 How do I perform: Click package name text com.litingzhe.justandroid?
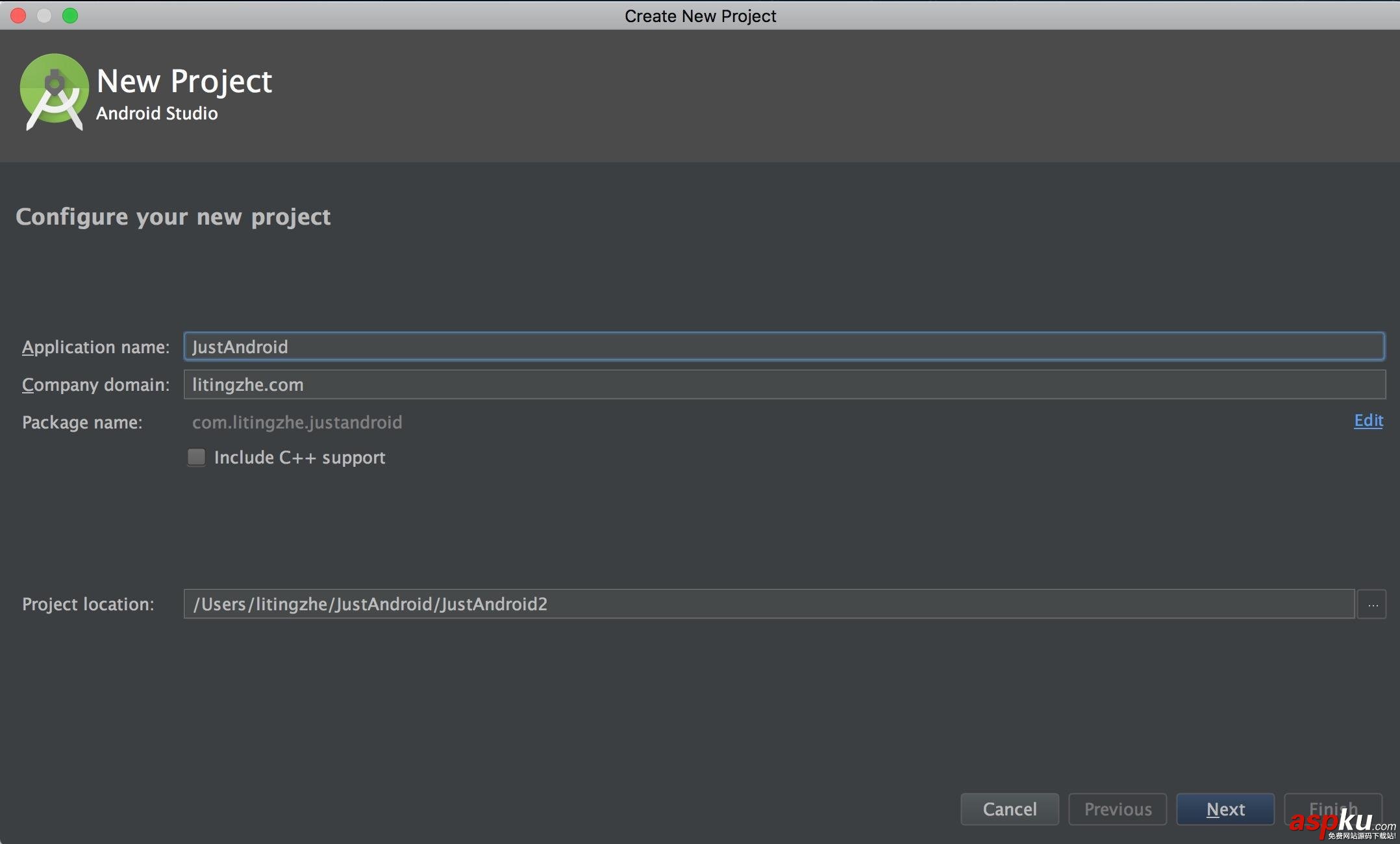297,422
